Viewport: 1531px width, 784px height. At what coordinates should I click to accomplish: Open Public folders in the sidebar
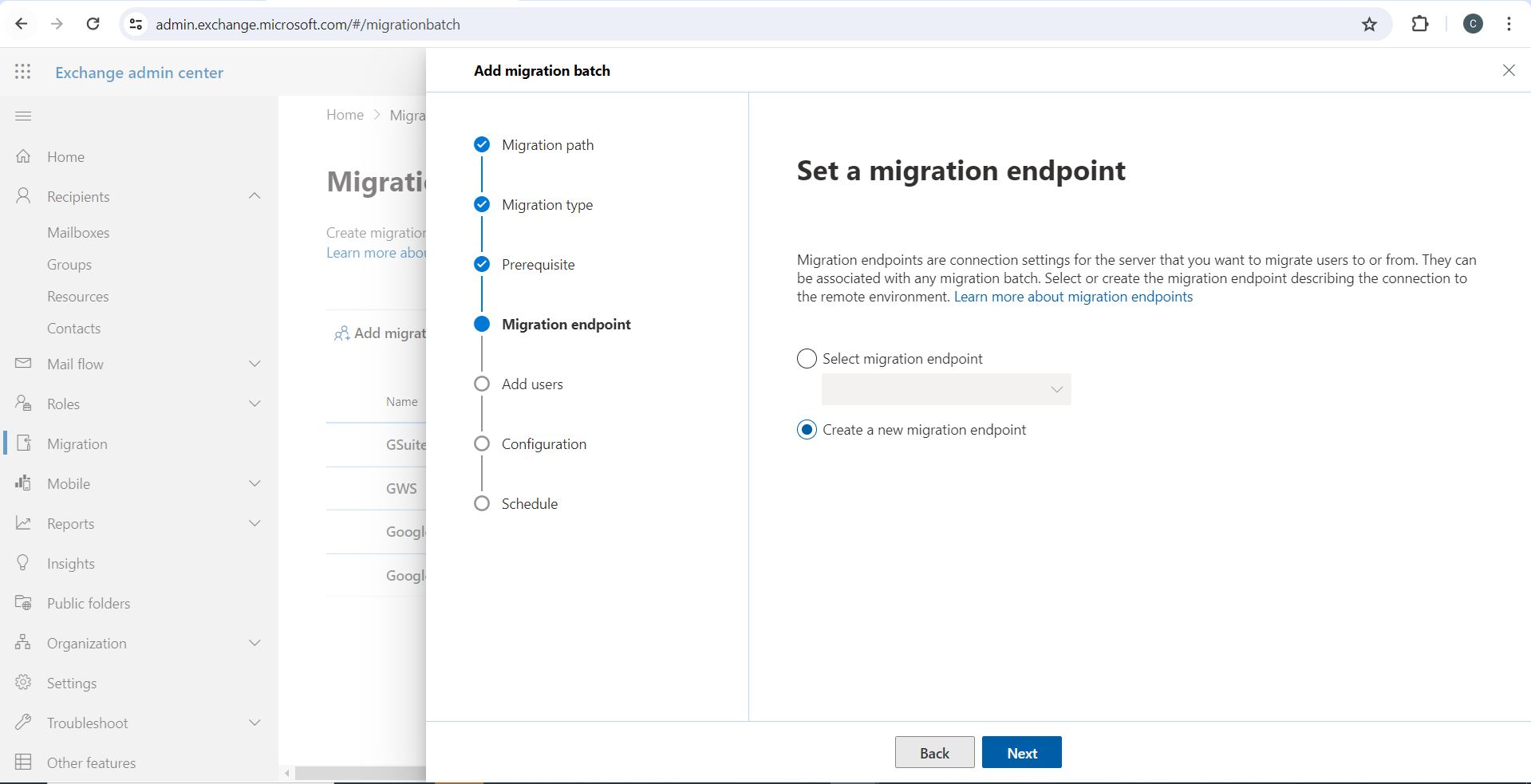[89, 604]
